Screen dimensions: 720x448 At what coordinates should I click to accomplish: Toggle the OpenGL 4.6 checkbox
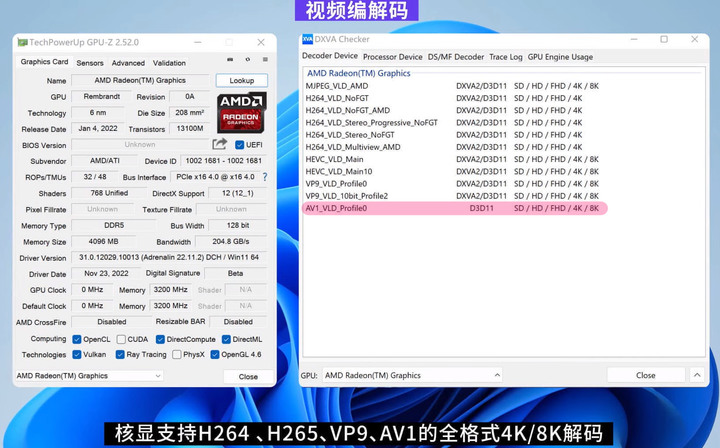coord(214,354)
